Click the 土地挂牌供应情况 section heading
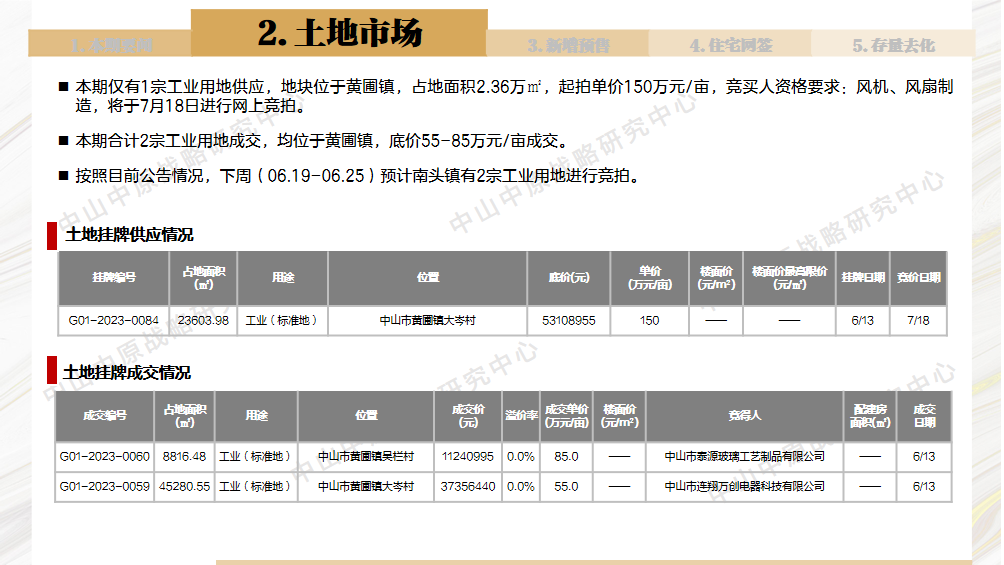 129,235
